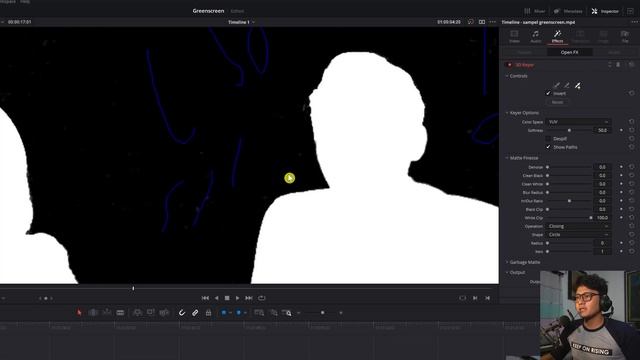Click the Reset button under Invert
This screenshot has height=360, width=640.
tap(558, 102)
